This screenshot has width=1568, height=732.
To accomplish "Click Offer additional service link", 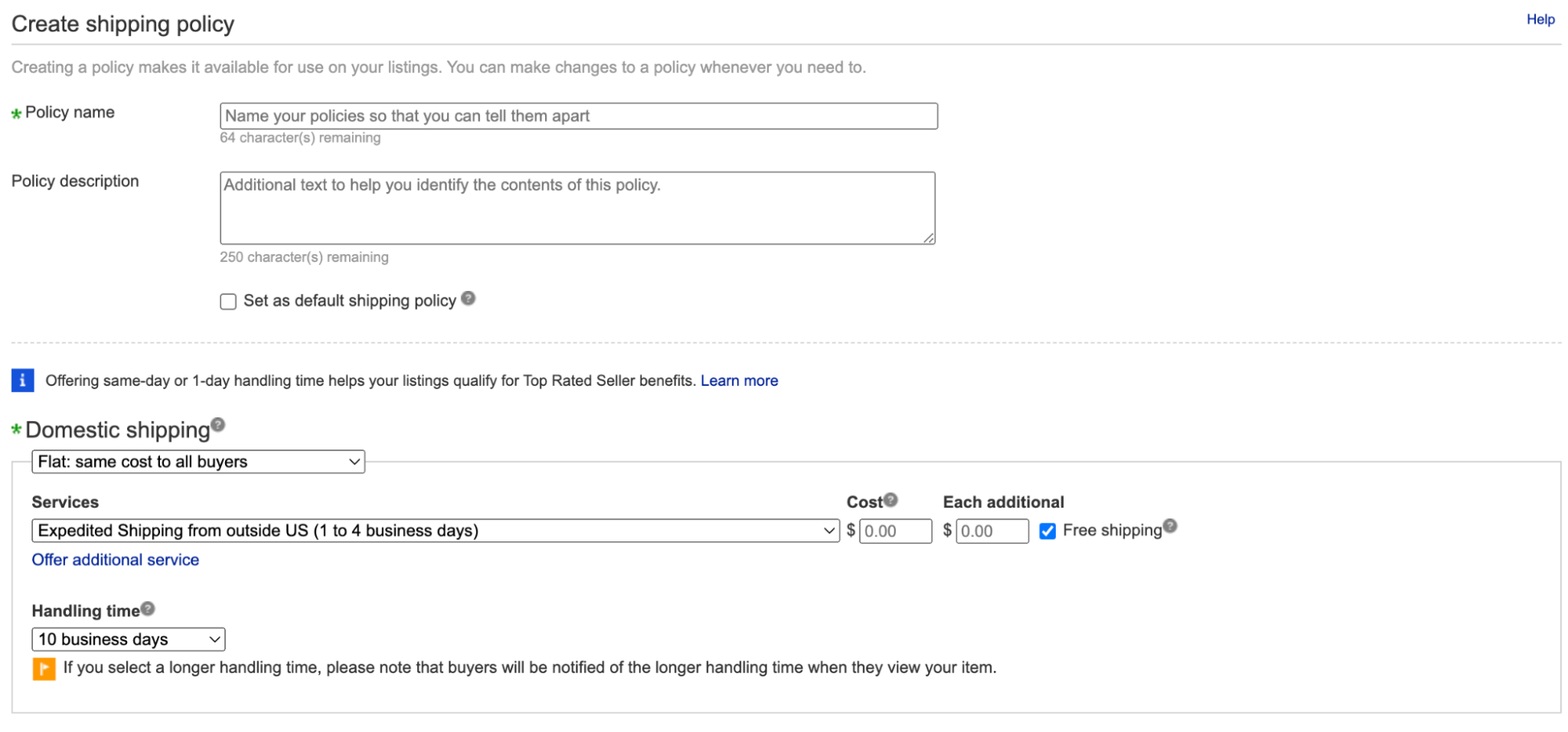I will 115,559.
